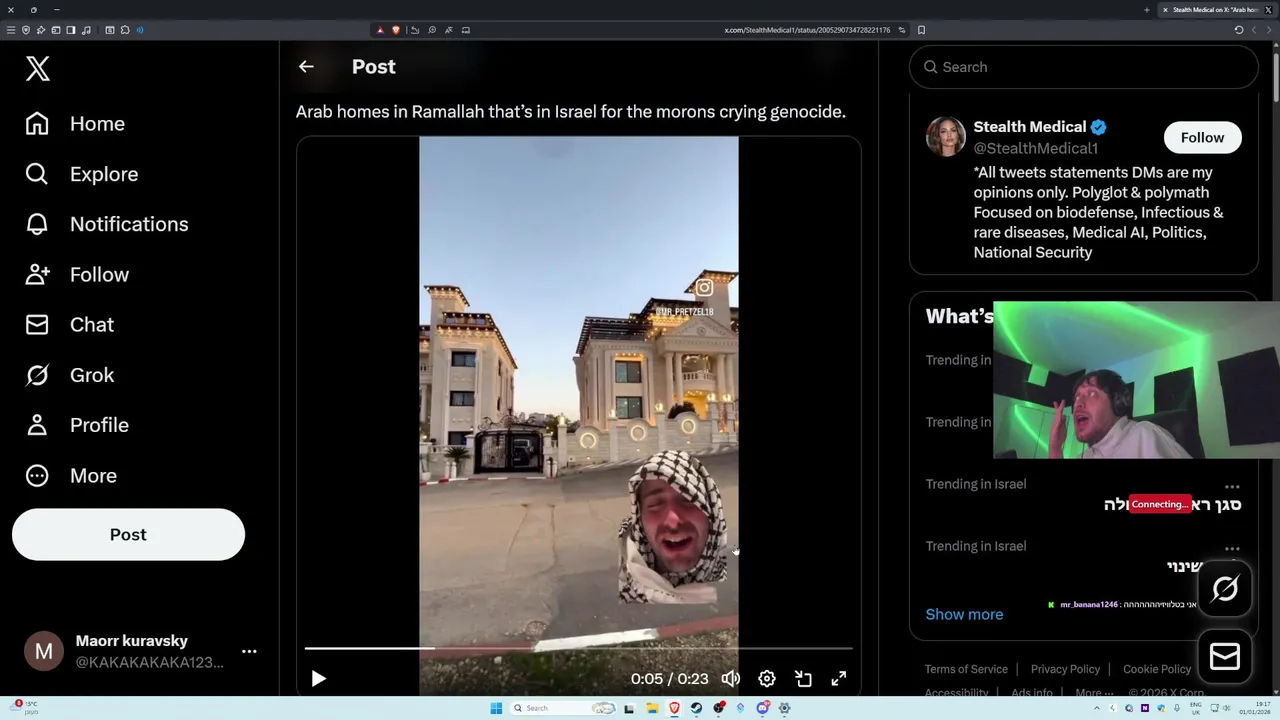Open the Windows Start menu

pyautogui.click(x=496, y=708)
